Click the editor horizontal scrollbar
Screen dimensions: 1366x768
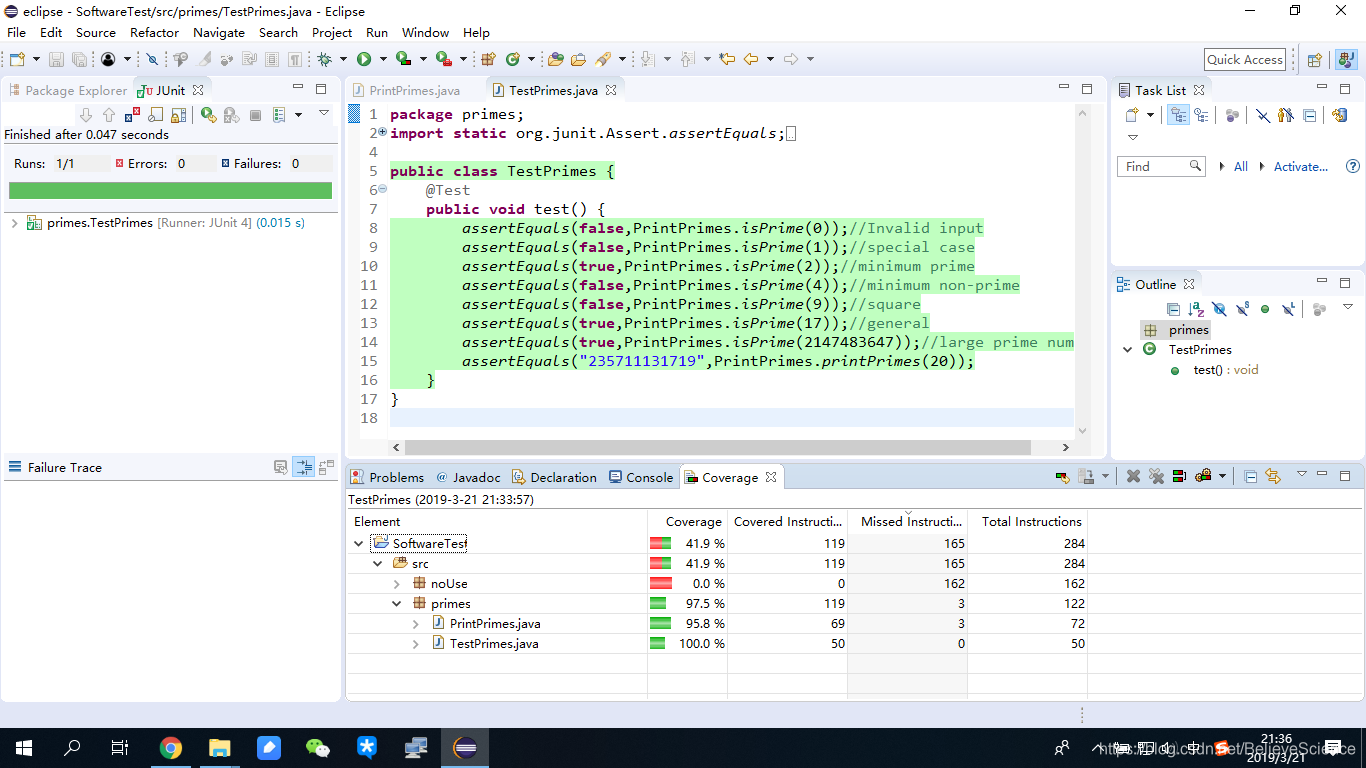pos(717,447)
